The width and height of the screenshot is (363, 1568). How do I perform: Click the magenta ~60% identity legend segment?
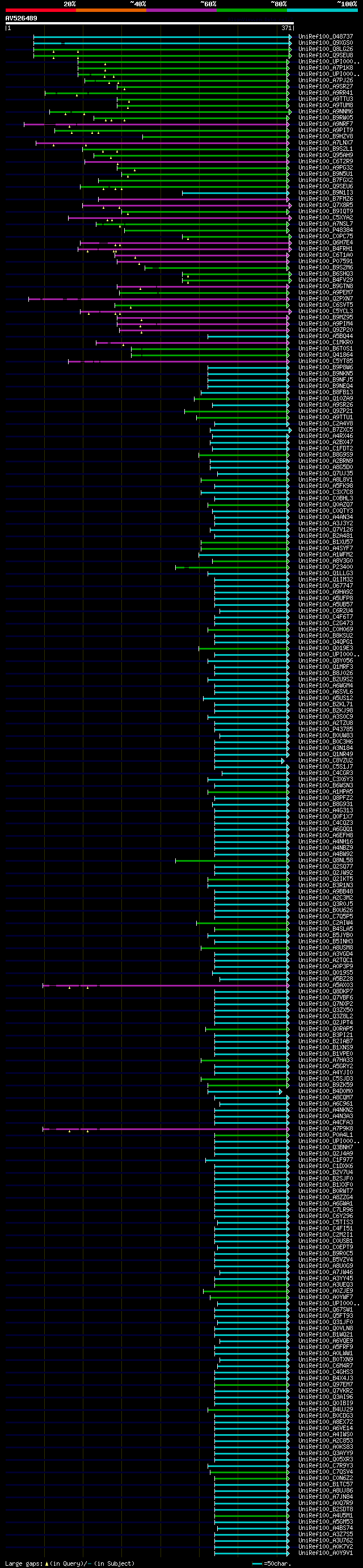181,10
